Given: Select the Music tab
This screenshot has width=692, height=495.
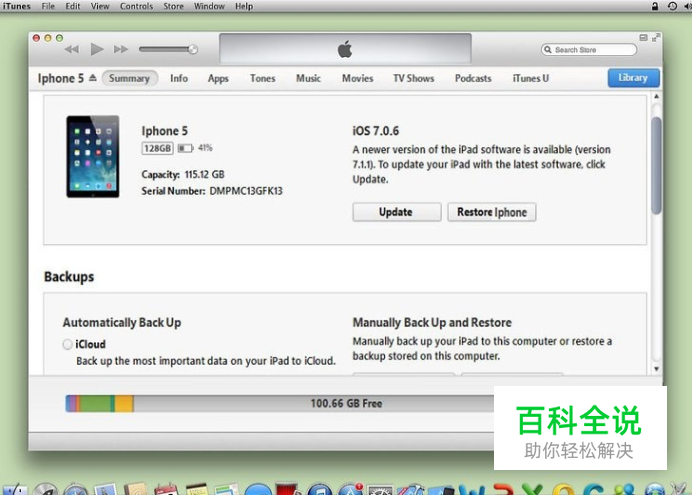Looking at the screenshot, I should coord(308,78).
